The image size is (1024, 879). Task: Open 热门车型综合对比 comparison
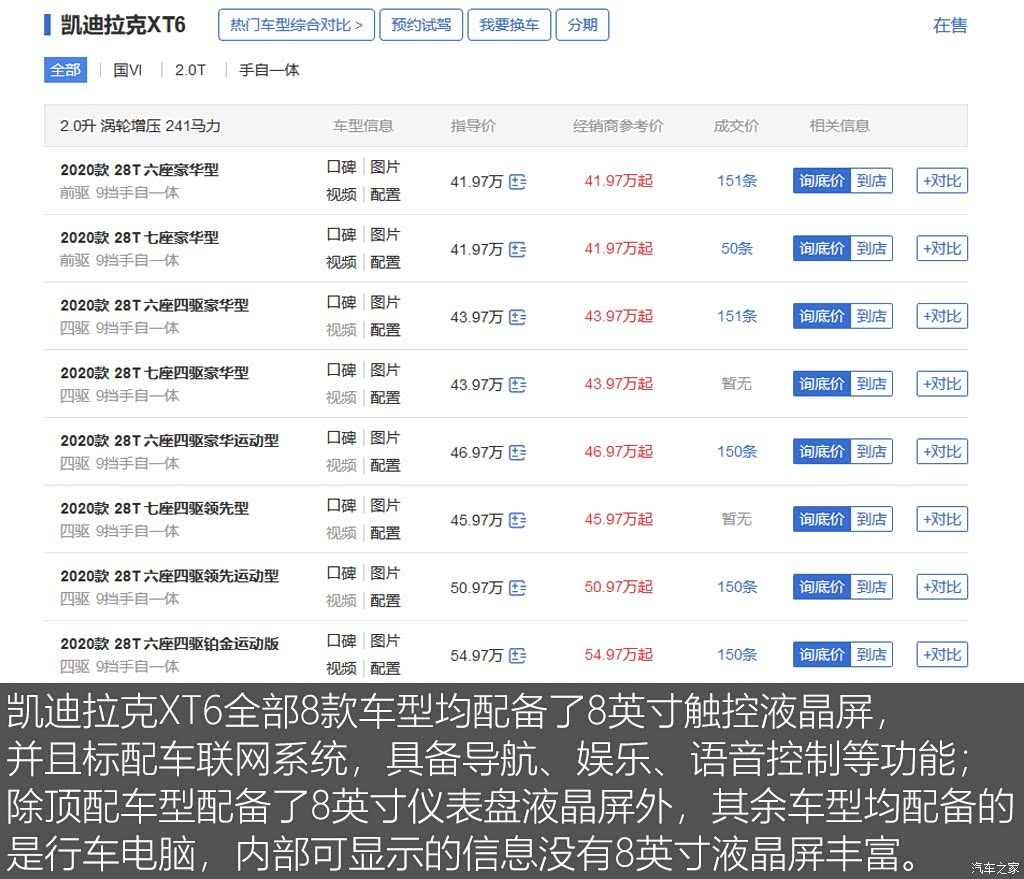click(x=296, y=25)
